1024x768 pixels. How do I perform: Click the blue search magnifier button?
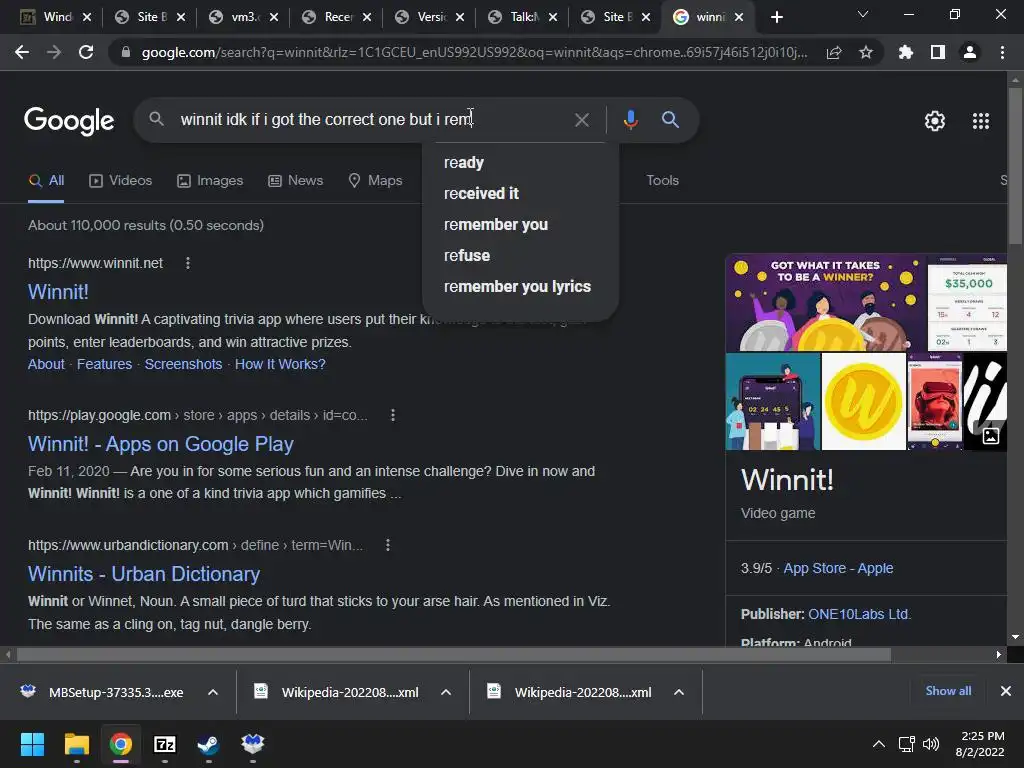(x=670, y=120)
